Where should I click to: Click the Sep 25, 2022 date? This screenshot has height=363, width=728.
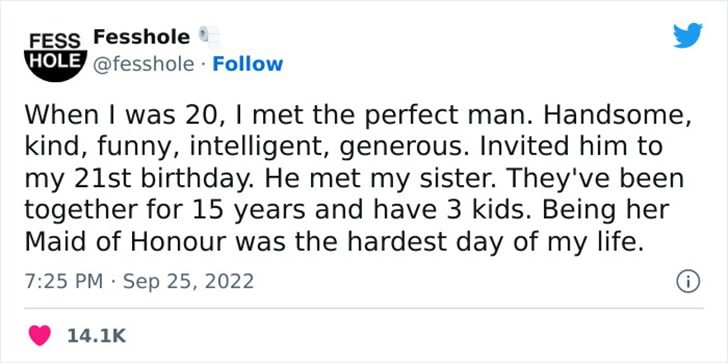[188, 282]
